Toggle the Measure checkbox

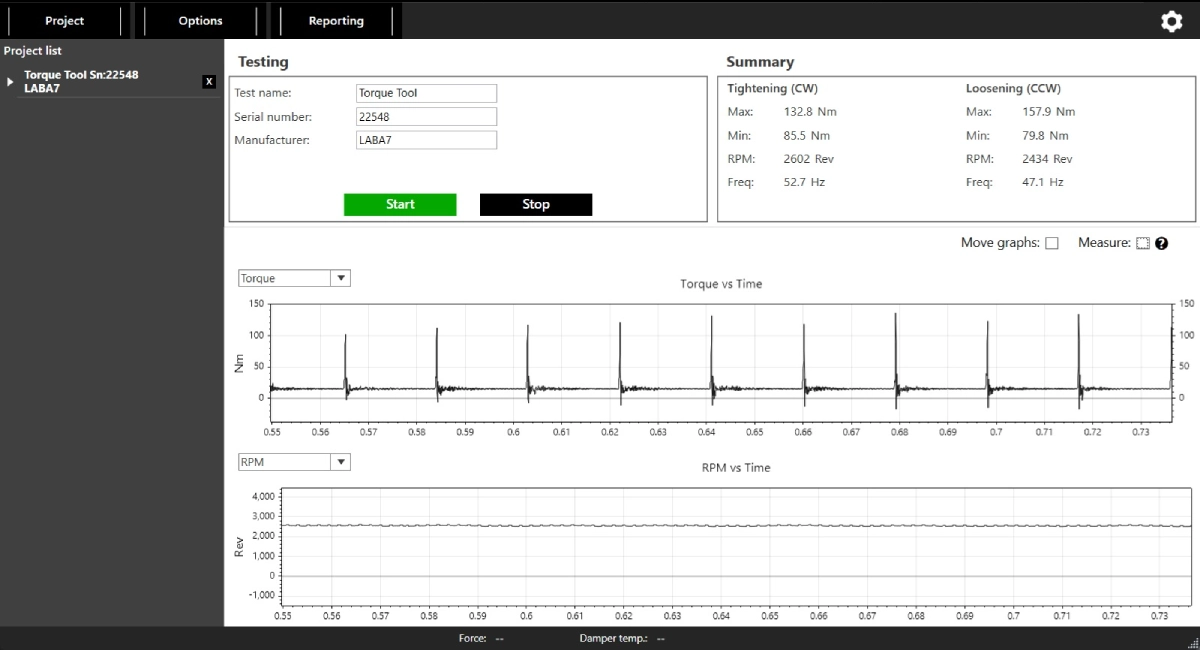point(1143,243)
